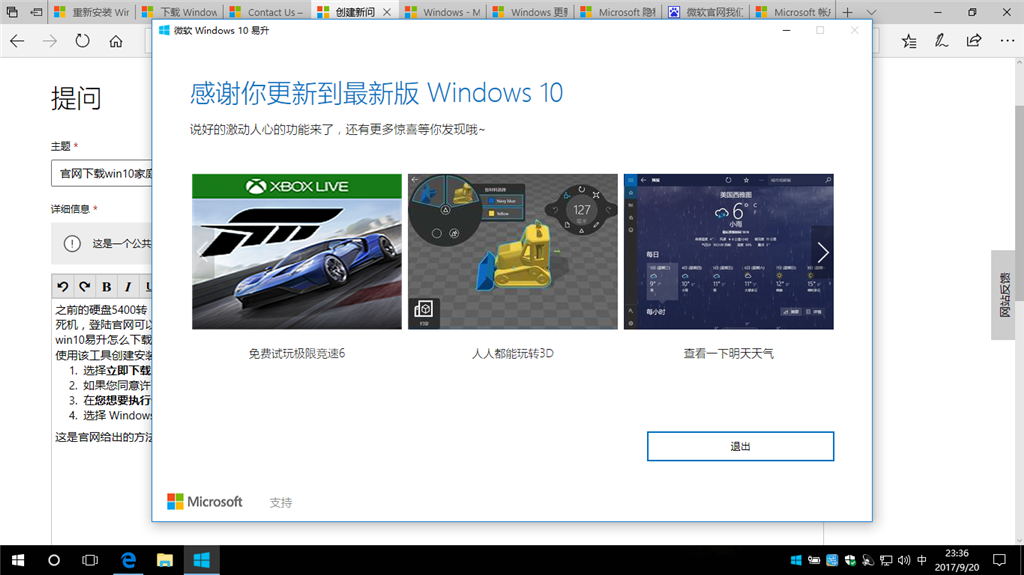This screenshot has width=1024, height=575.
Task: Go to the Edge home page
Action: [x=116, y=41]
